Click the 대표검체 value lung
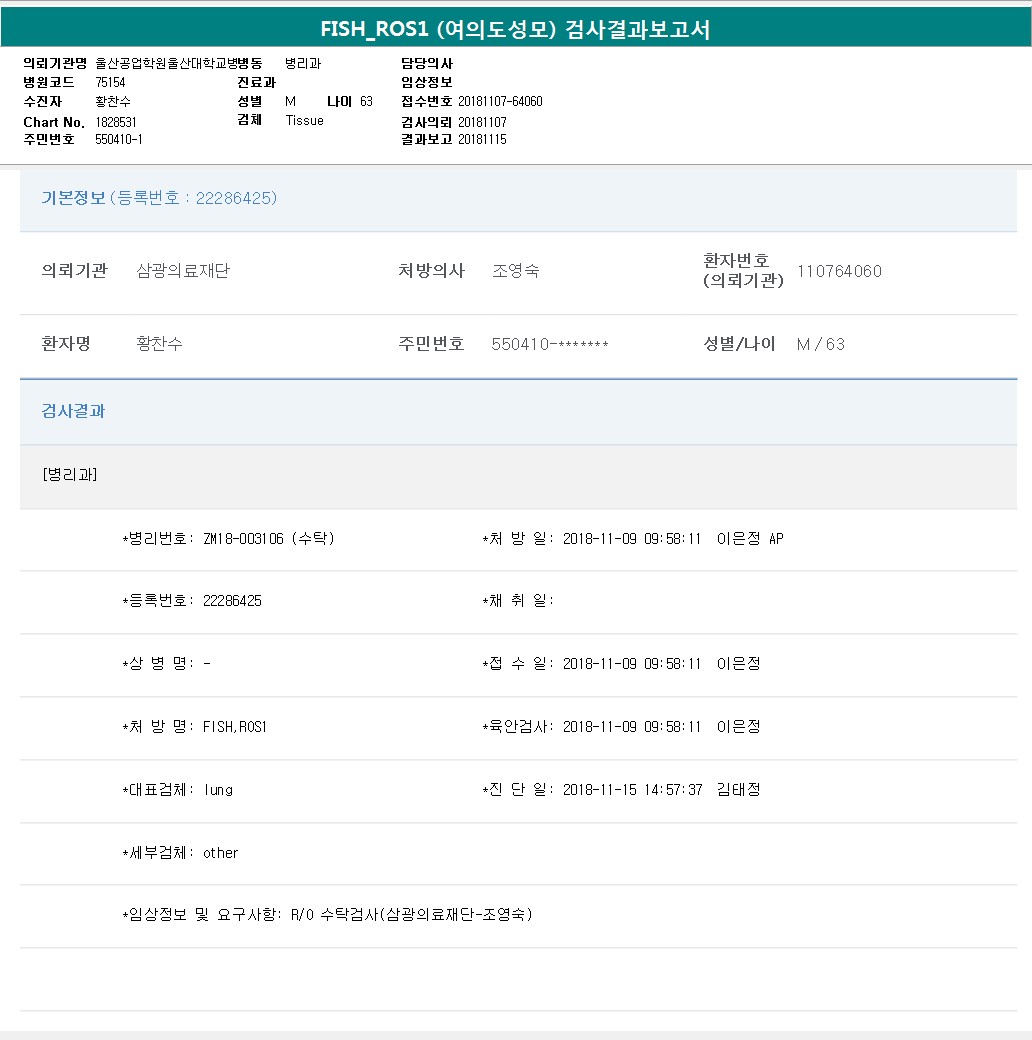This screenshot has width=1032, height=1040. point(218,789)
